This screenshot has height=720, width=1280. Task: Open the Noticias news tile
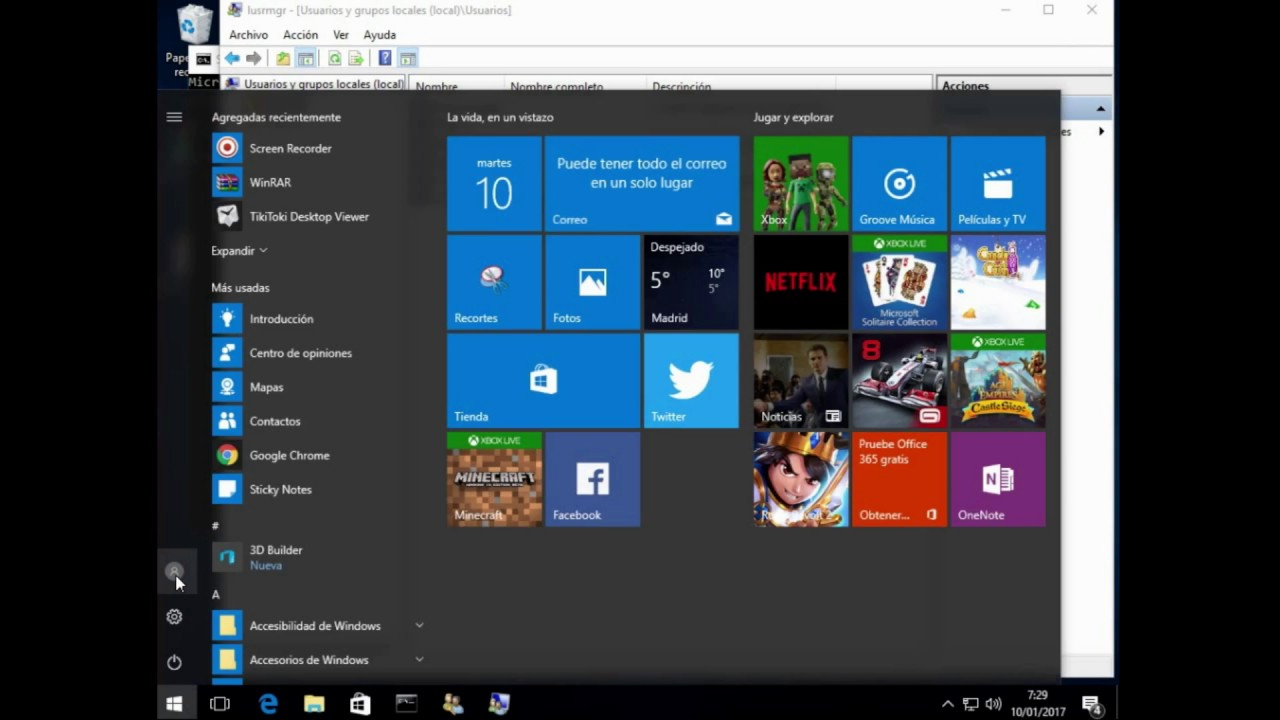tap(800, 381)
